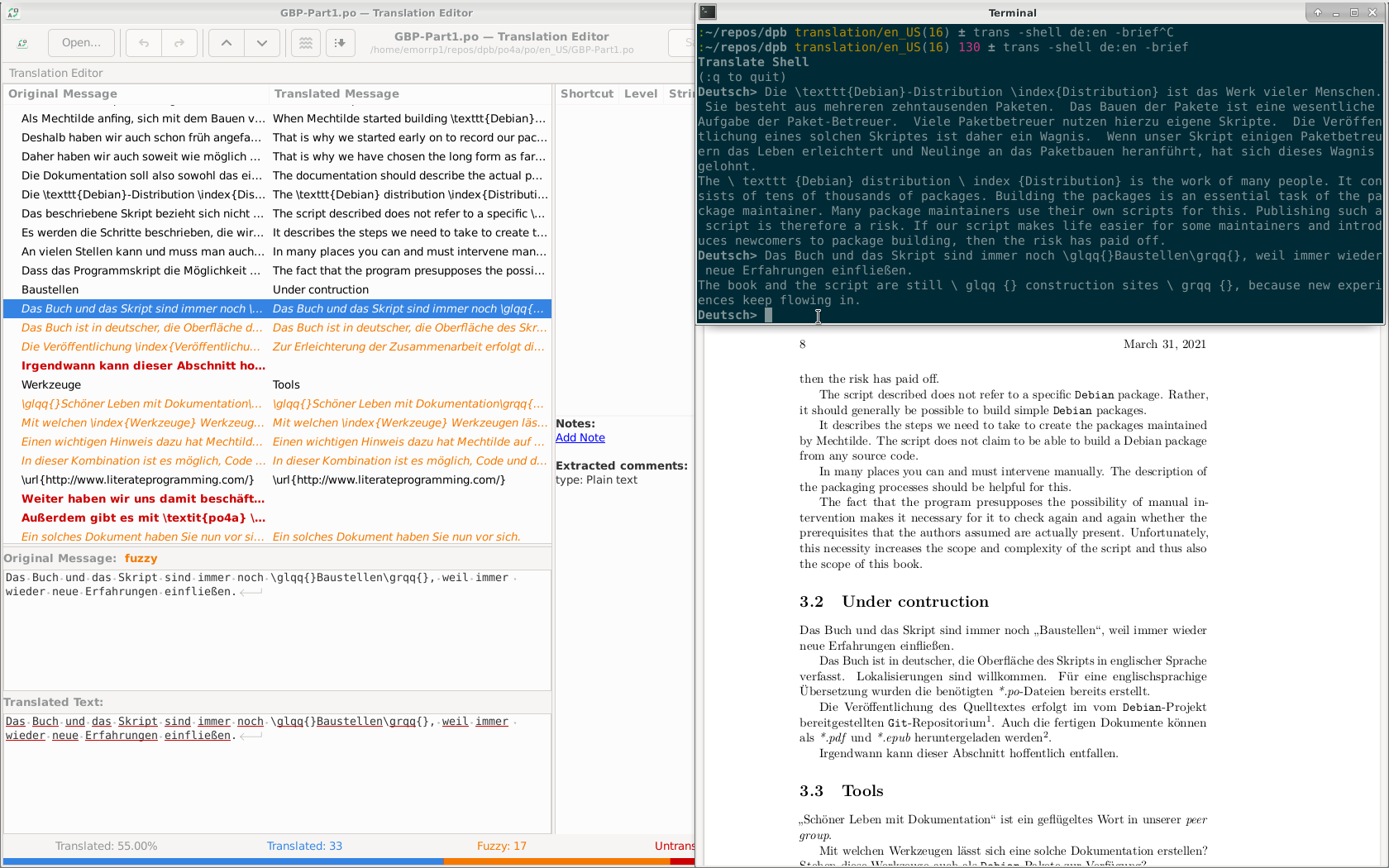Click the sort/download messages arrow icon
This screenshot has width=1389, height=868.
[340, 43]
